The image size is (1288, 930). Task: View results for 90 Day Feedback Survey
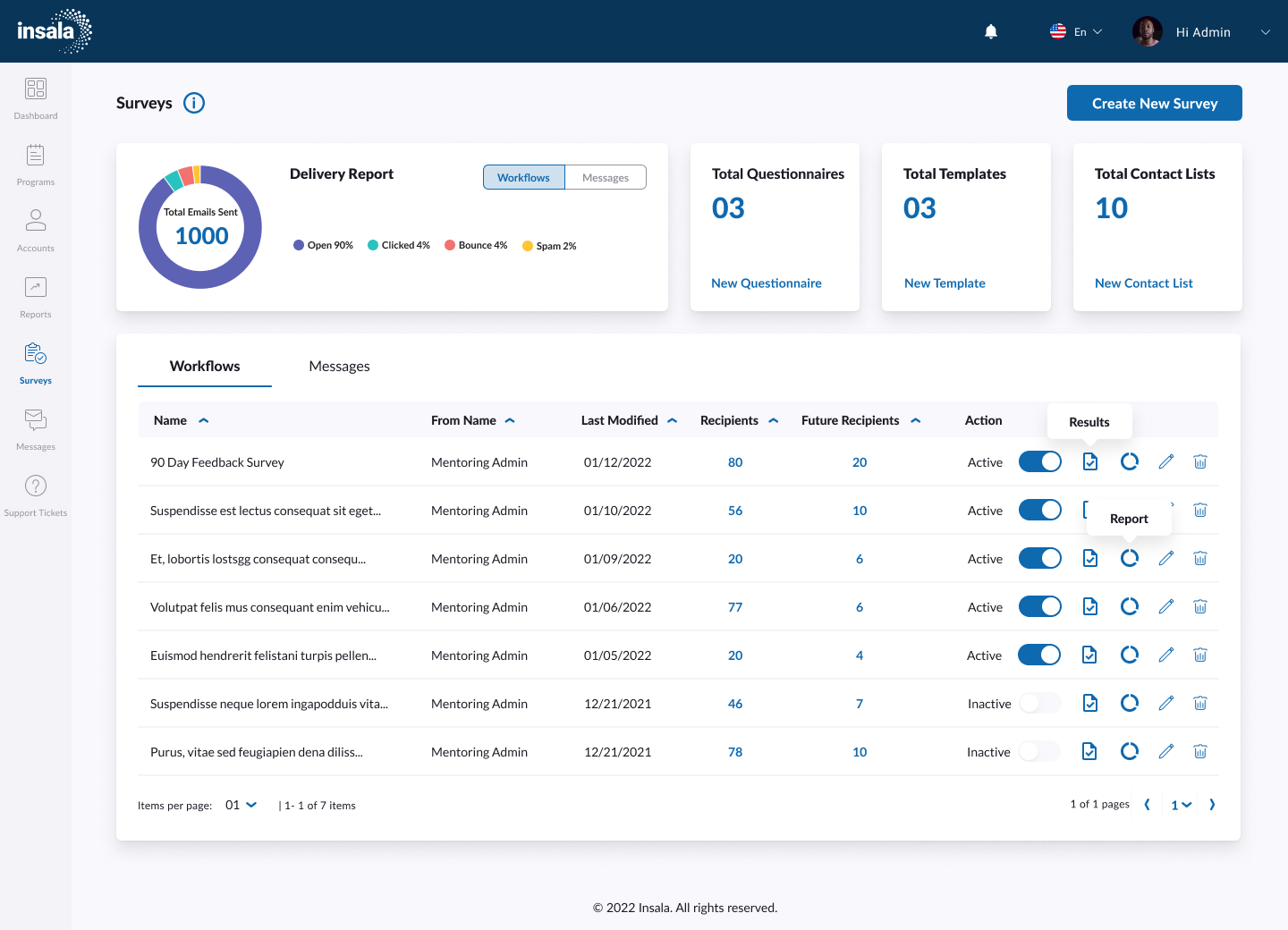pos(1090,461)
